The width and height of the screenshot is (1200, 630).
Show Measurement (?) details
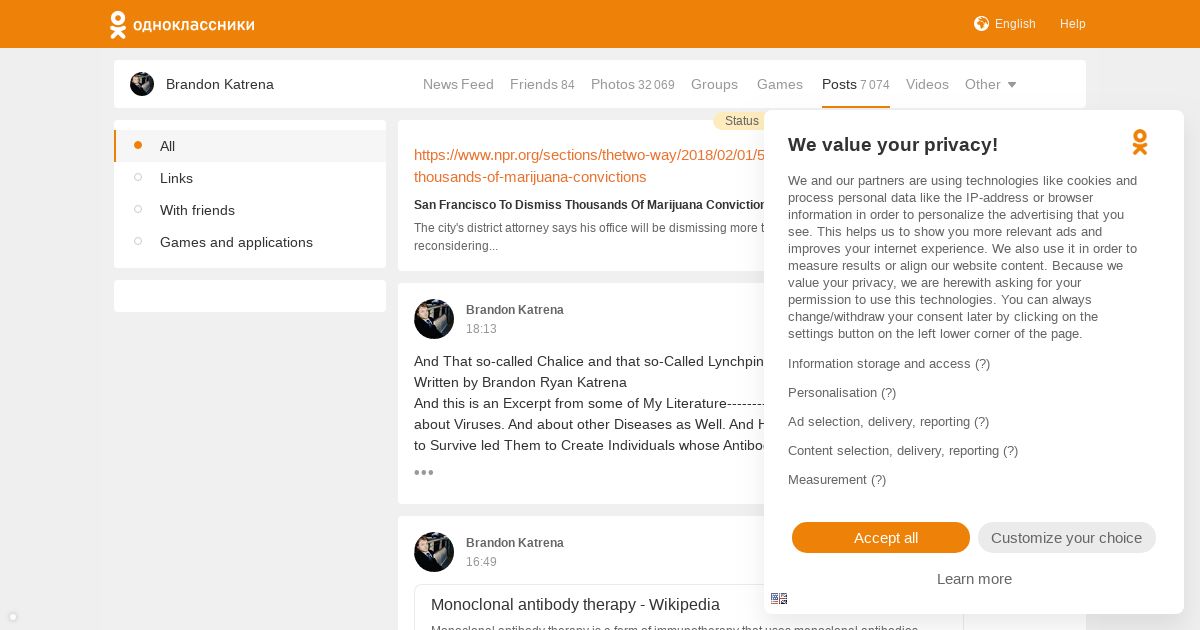[837, 480]
